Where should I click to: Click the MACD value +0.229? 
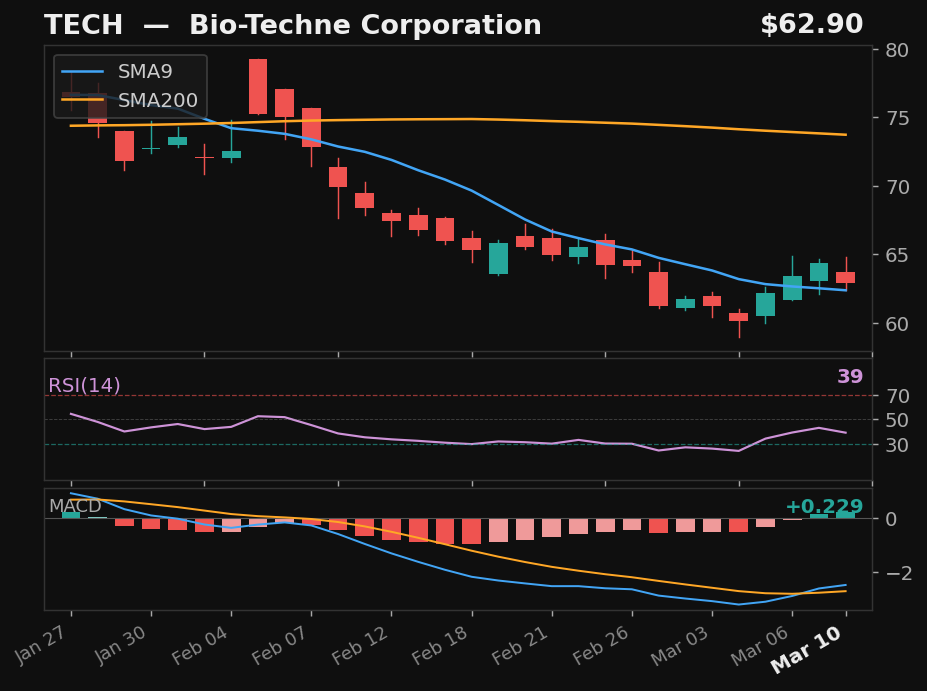click(x=824, y=507)
